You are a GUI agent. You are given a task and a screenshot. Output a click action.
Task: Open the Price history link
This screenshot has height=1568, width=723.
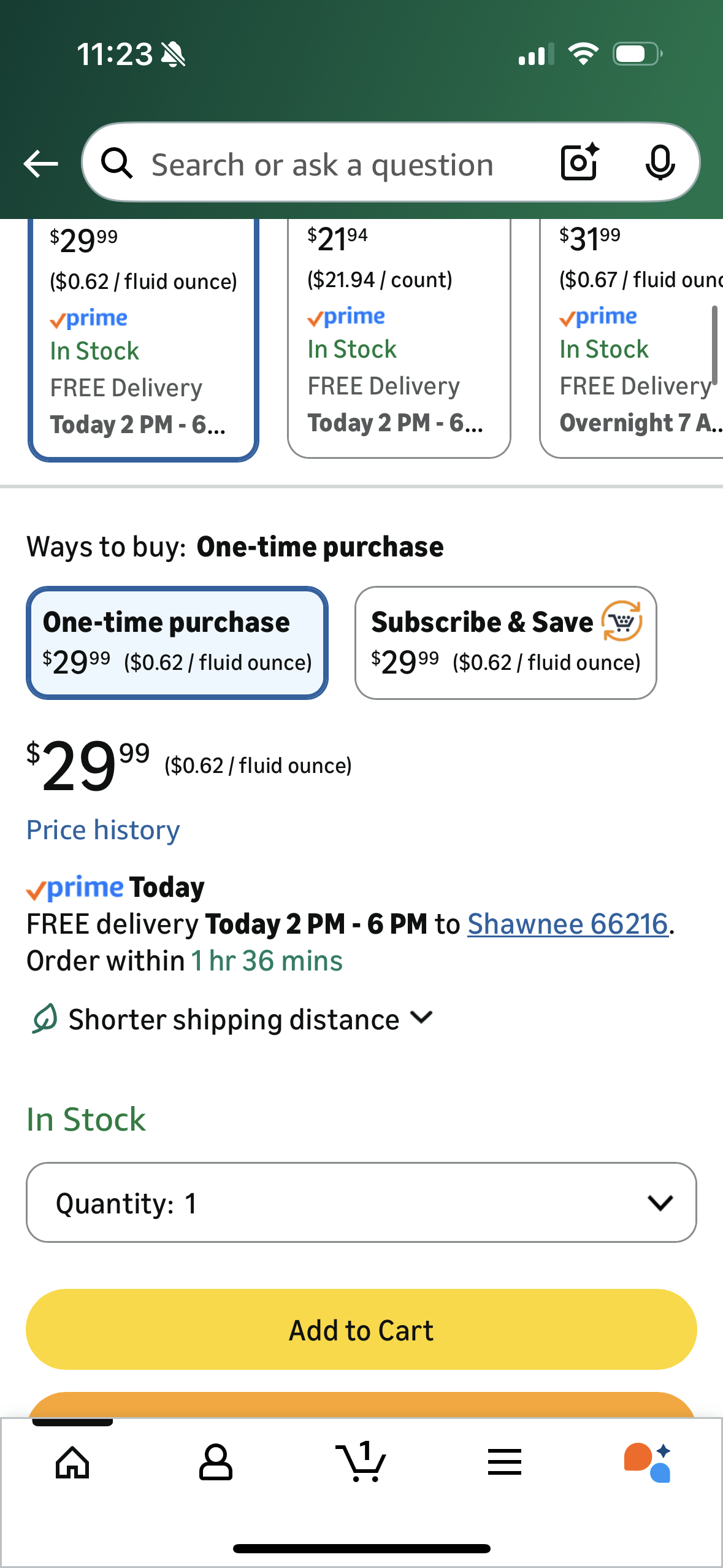pyautogui.click(x=103, y=830)
